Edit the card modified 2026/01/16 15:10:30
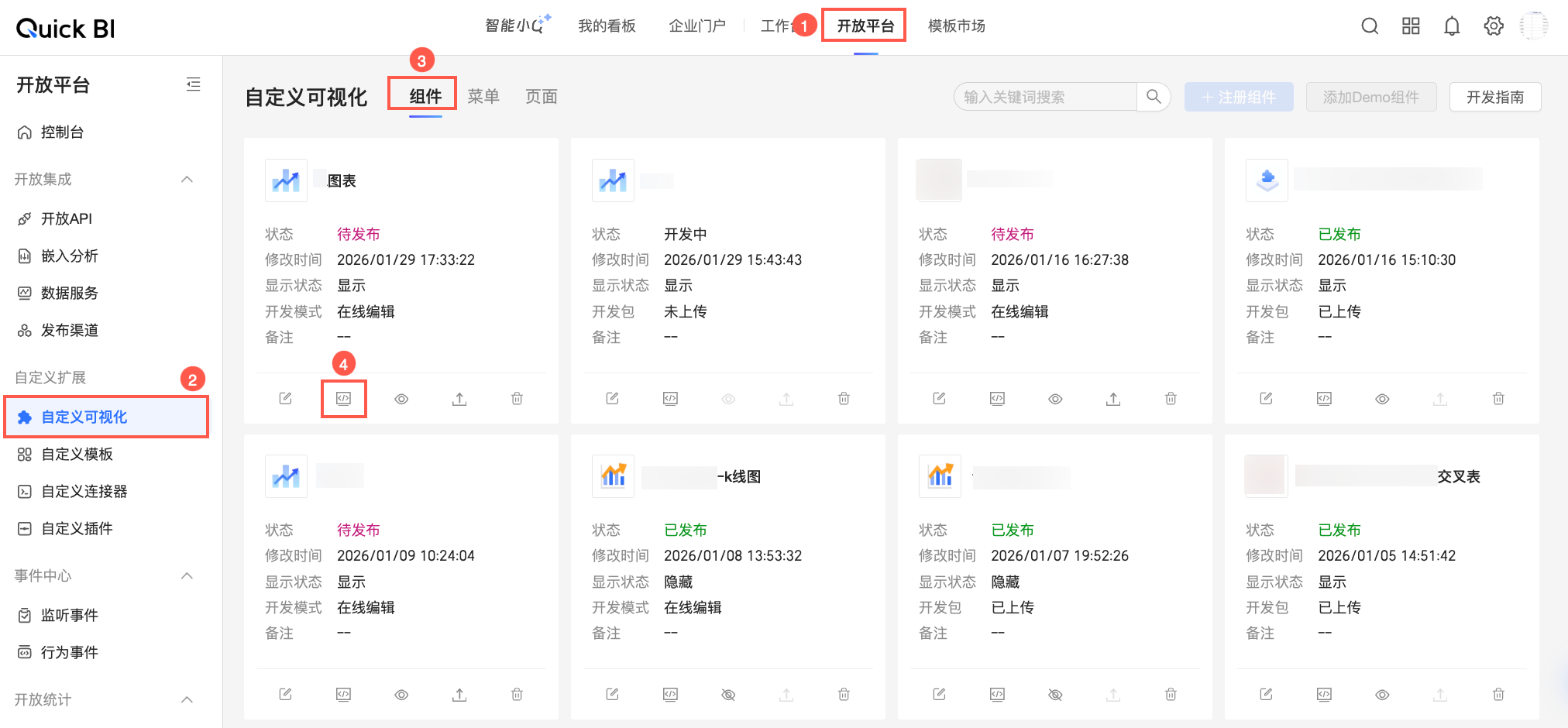1568x728 pixels. [x=1267, y=398]
